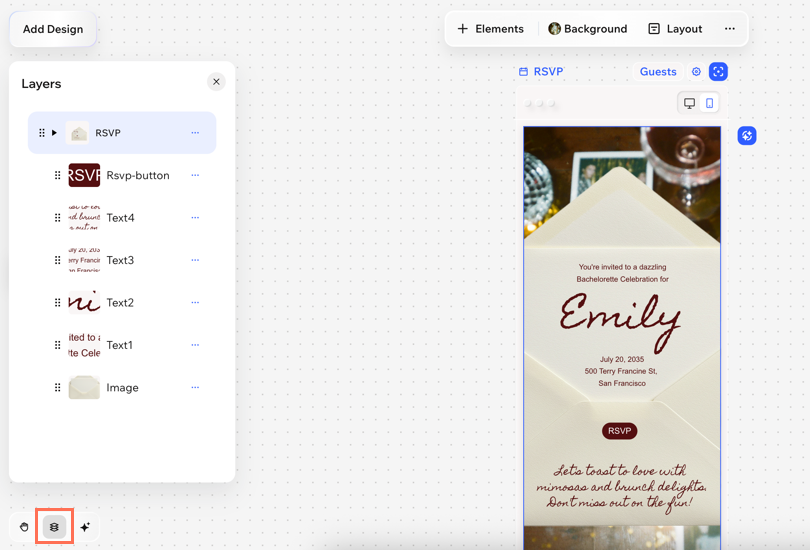This screenshot has height=550, width=810.
Task: Open the Layout menu
Action: [675, 29]
